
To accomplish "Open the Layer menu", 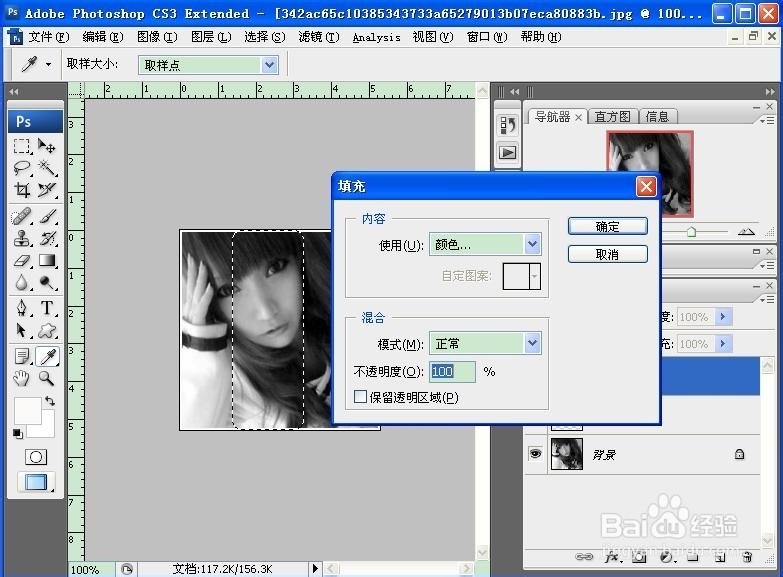I will [211, 37].
